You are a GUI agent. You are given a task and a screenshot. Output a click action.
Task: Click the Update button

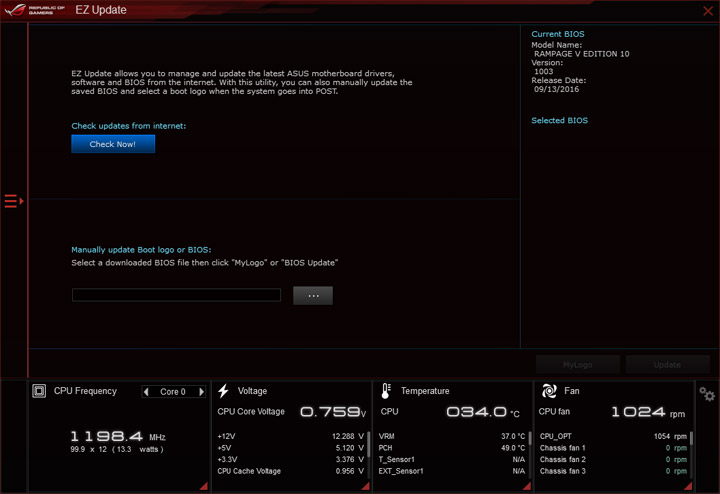(667, 365)
